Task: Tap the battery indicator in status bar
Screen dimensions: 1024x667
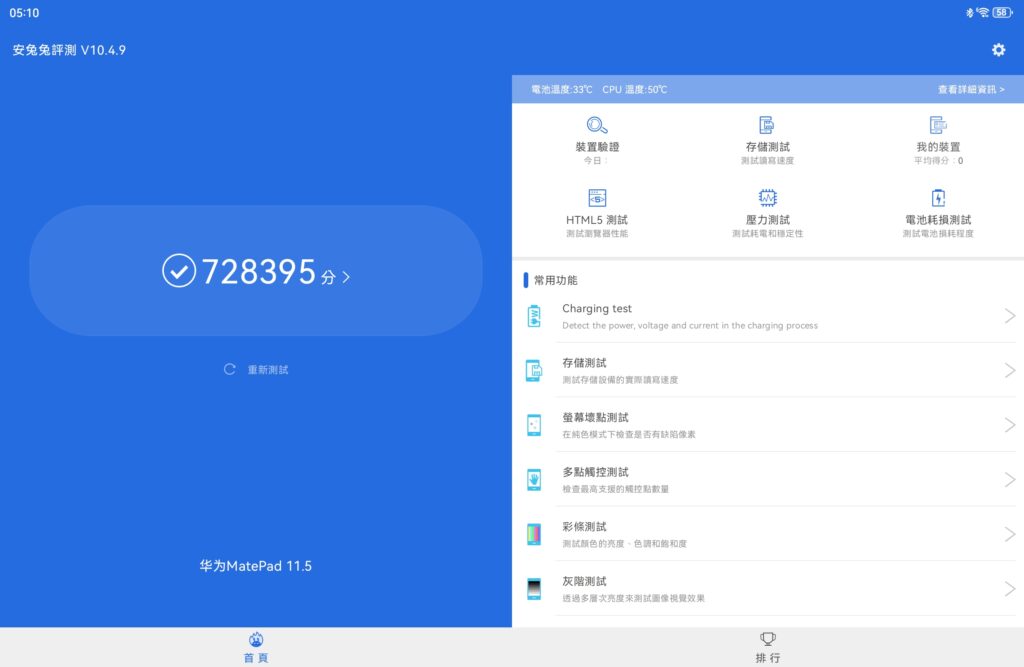Action: point(1001,13)
